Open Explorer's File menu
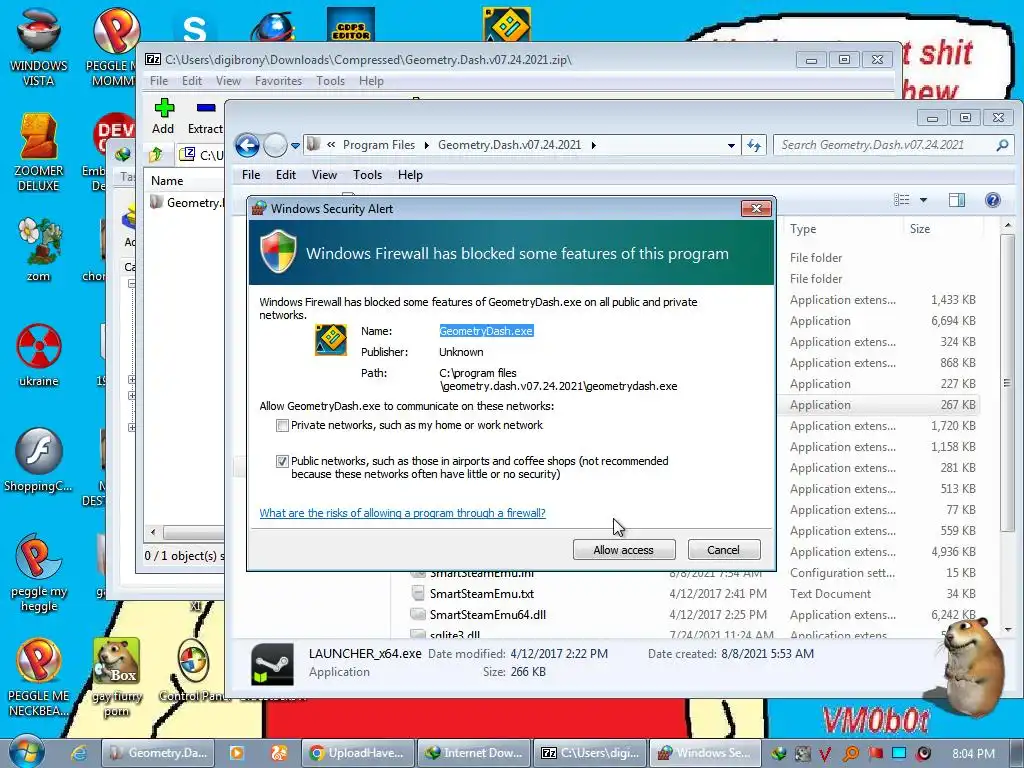This screenshot has height=768, width=1024. (251, 175)
